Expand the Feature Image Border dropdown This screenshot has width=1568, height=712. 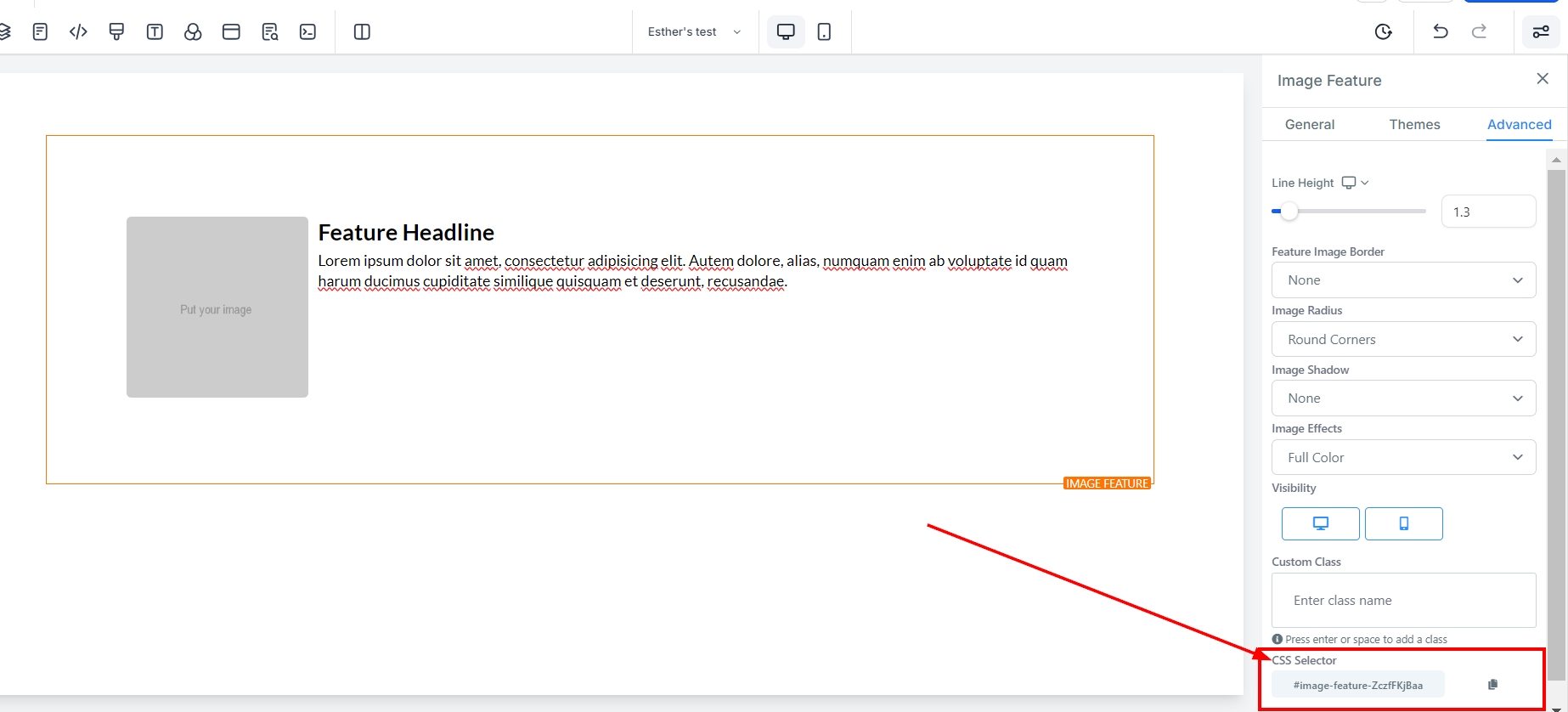(x=1403, y=280)
